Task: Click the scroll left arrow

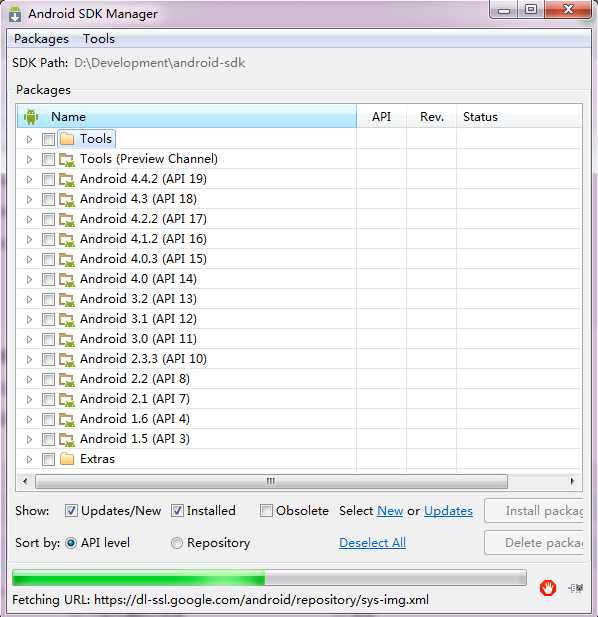Action: [25, 481]
